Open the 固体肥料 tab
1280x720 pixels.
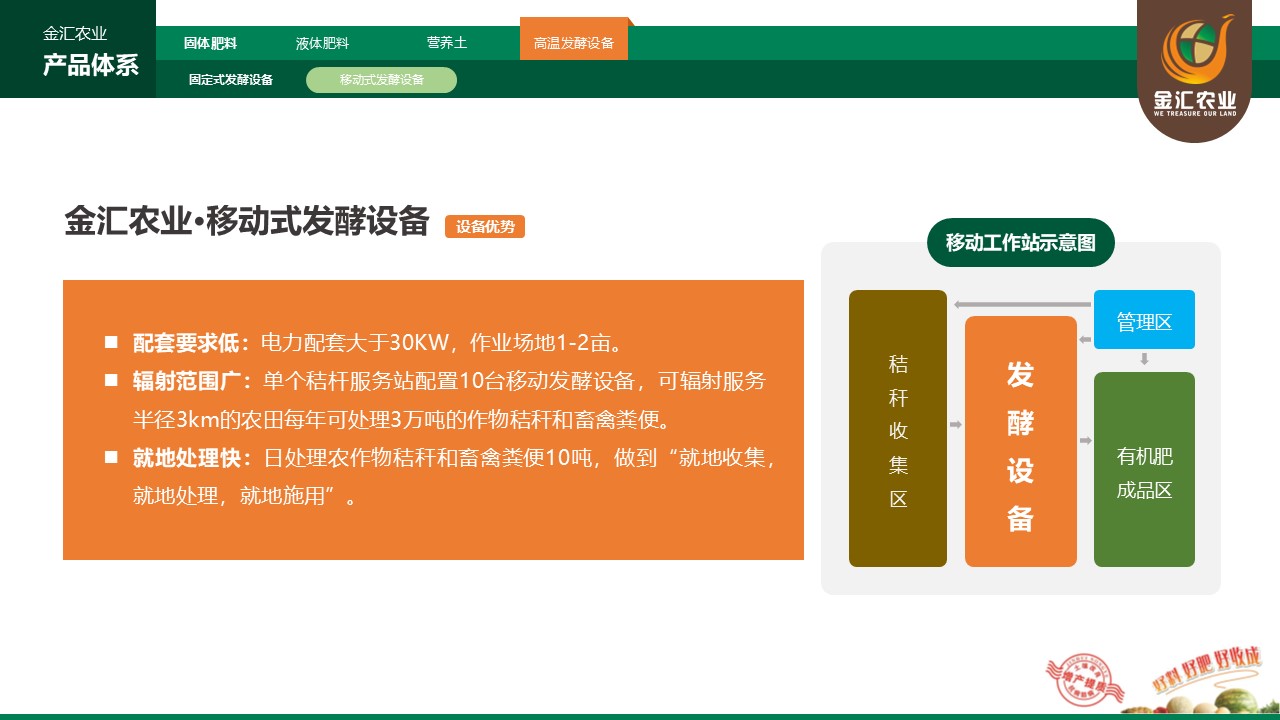pos(210,44)
